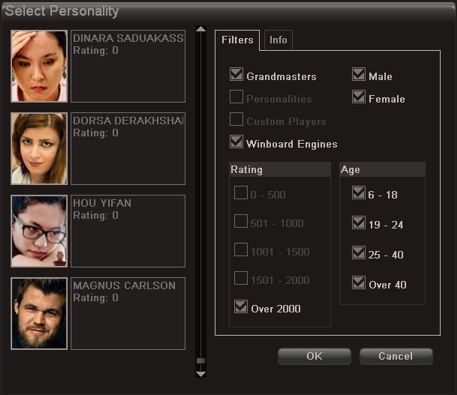
Task: Select Dorsa Derakhshani's portrait thumbnail
Action: point(39,149)
